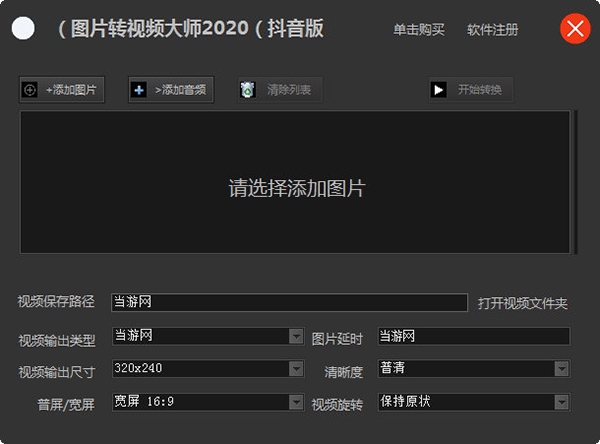Click the 图片延时 input field
600x444 pixels.
click(474, 336)
